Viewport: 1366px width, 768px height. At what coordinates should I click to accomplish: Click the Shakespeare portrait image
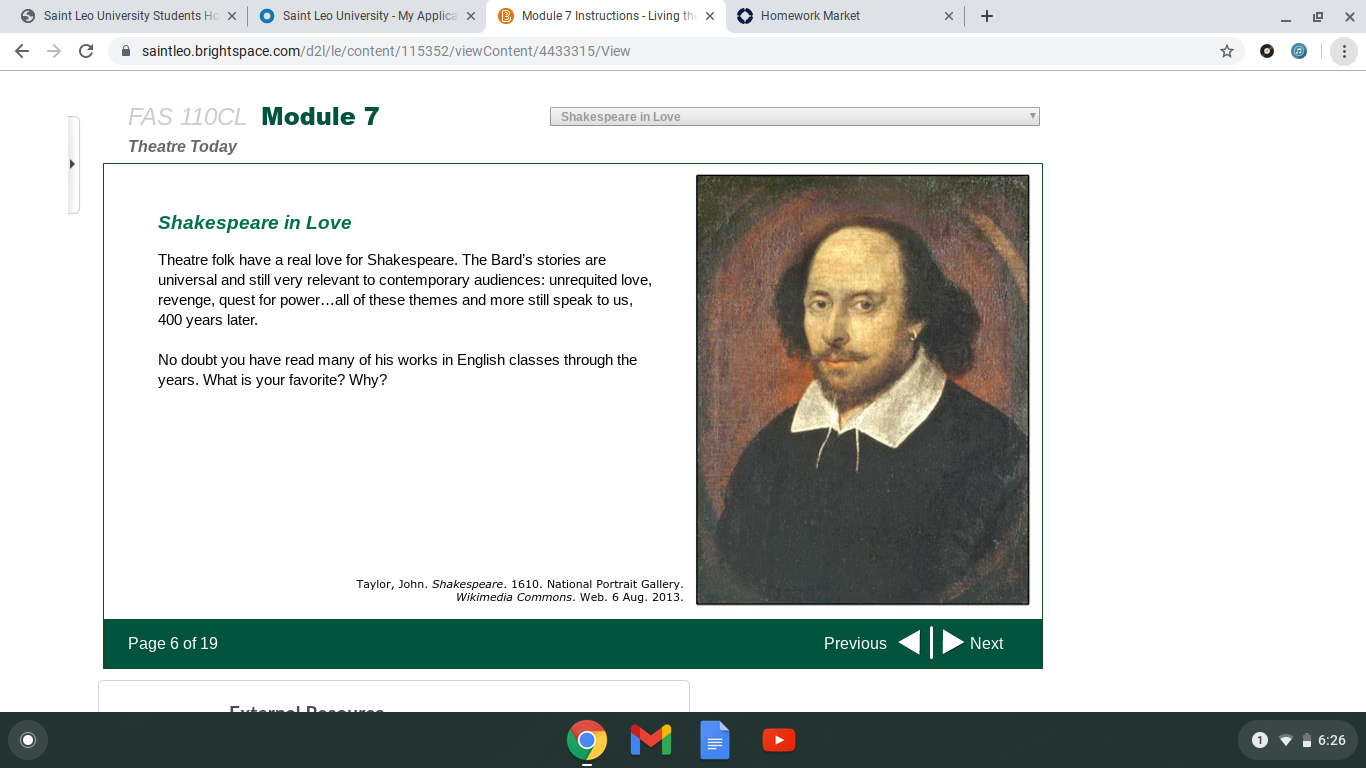coord(863,390)
